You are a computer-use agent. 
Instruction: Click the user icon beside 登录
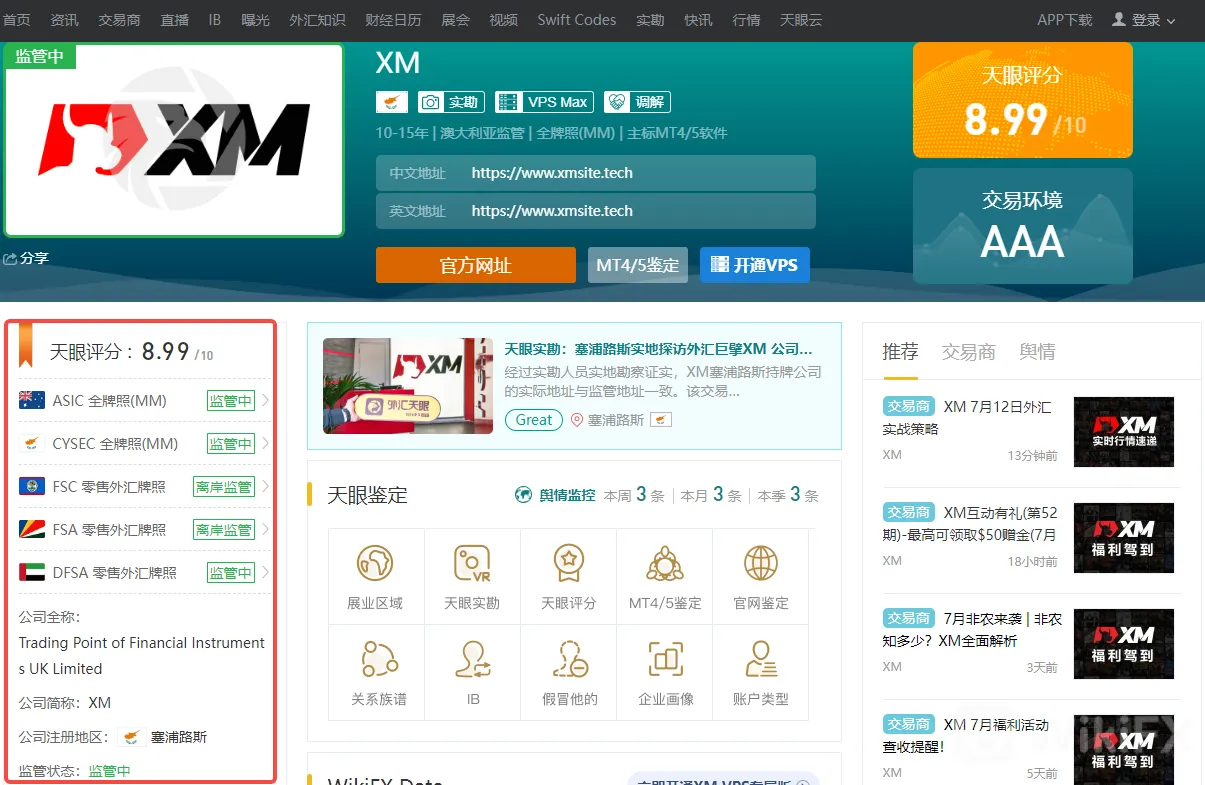1119,19
